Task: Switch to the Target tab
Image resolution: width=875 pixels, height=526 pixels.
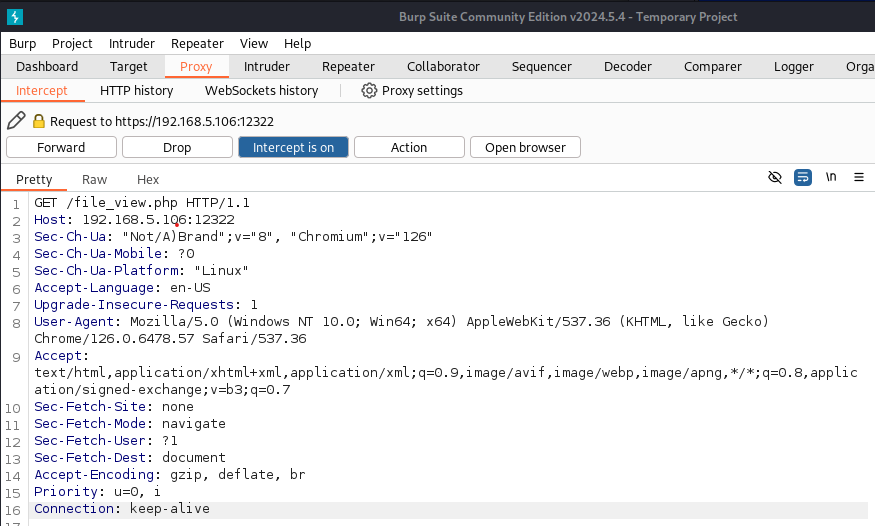Action: 128,66
